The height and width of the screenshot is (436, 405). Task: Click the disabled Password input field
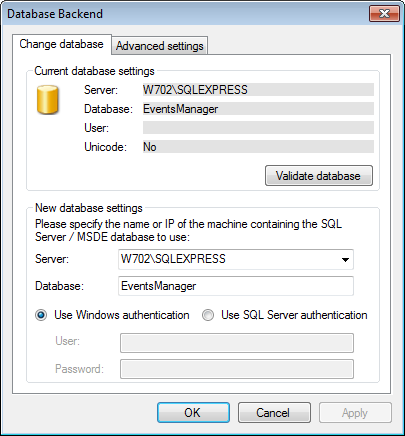(x=237, y=369)
